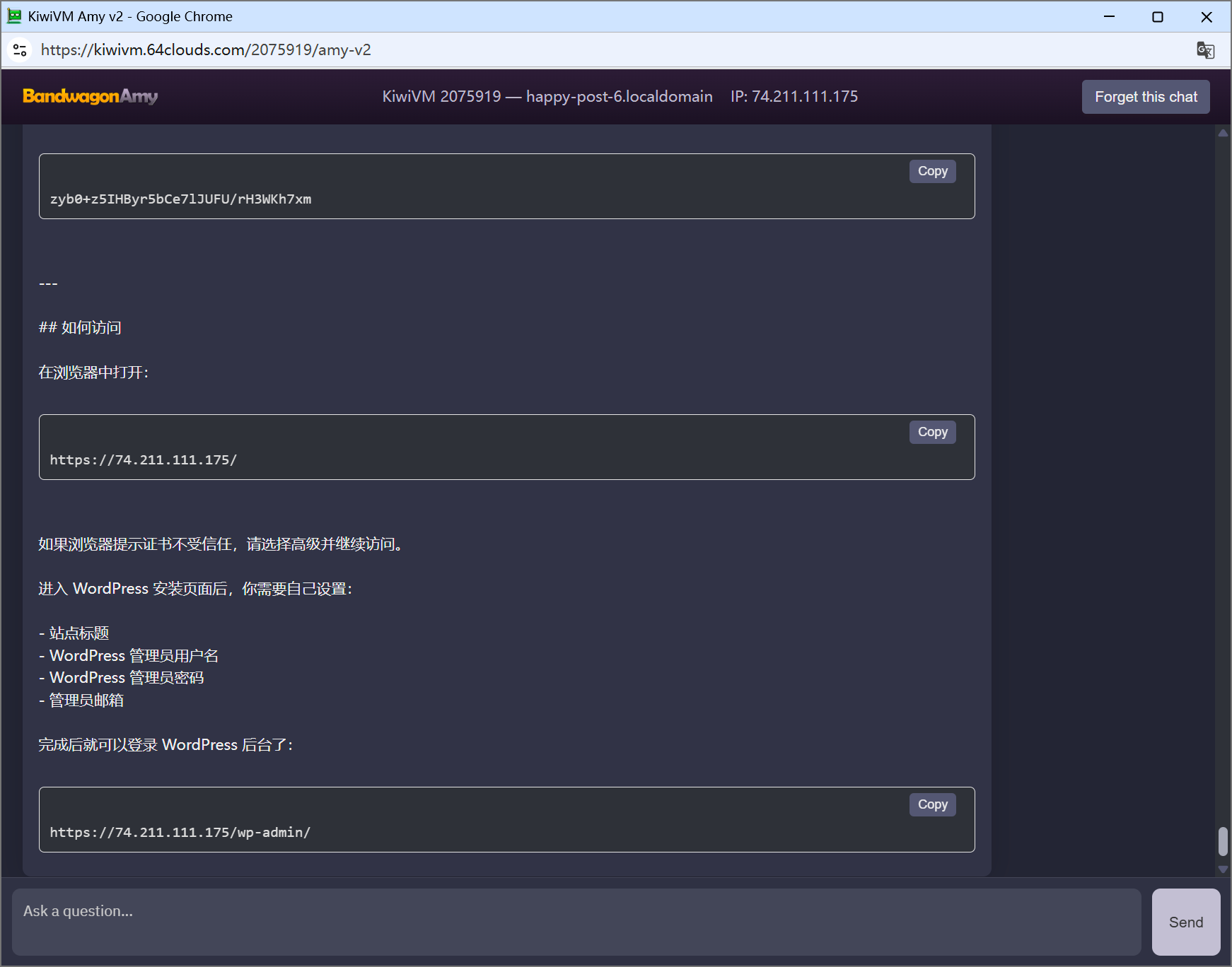Close the KiwiVM Amy window
Screen dimensions: 1232x967
pyautogui.click(x=1207, y=16)
